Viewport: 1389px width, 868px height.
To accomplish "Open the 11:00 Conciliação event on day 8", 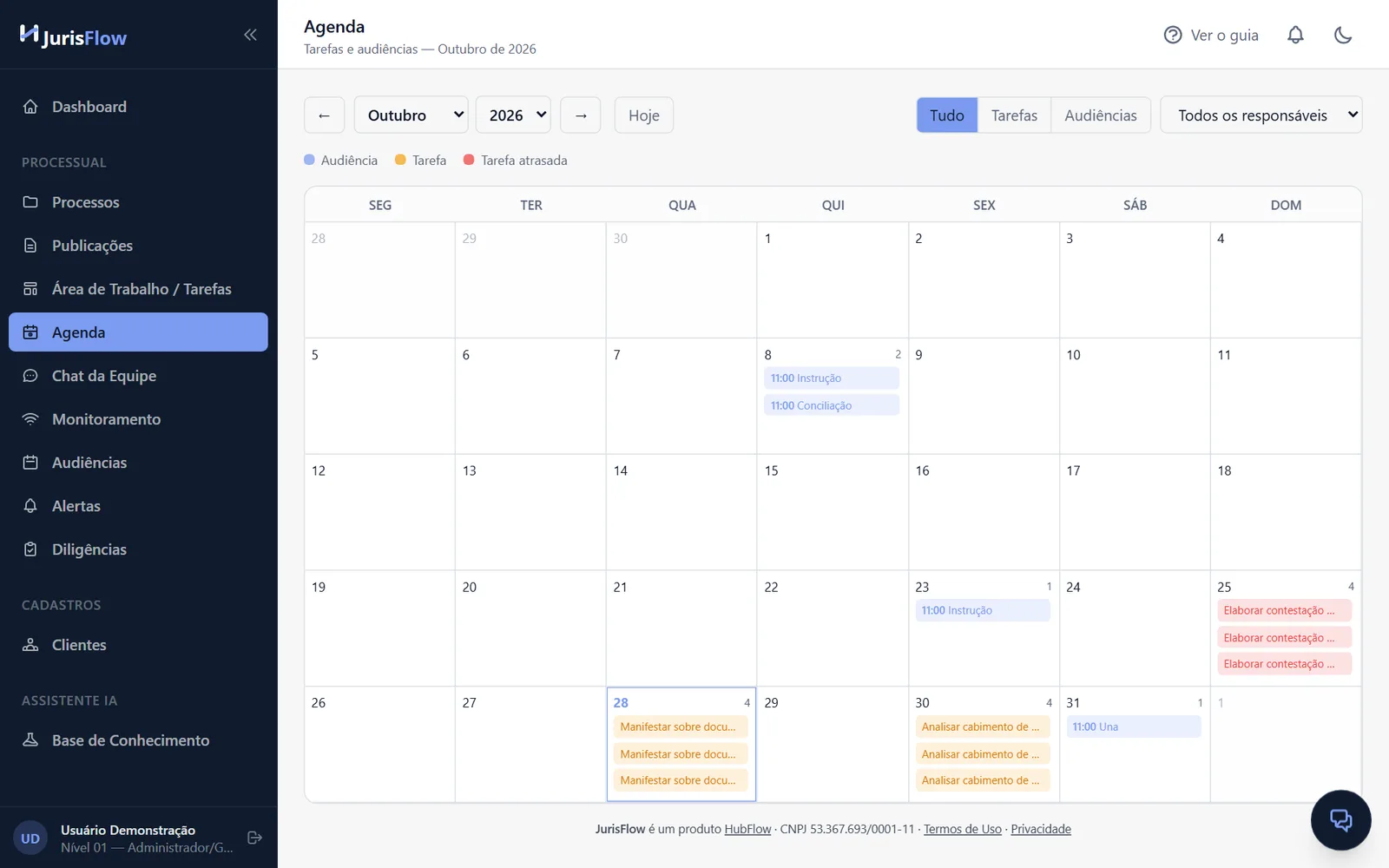I will click(x=832, y=405).
